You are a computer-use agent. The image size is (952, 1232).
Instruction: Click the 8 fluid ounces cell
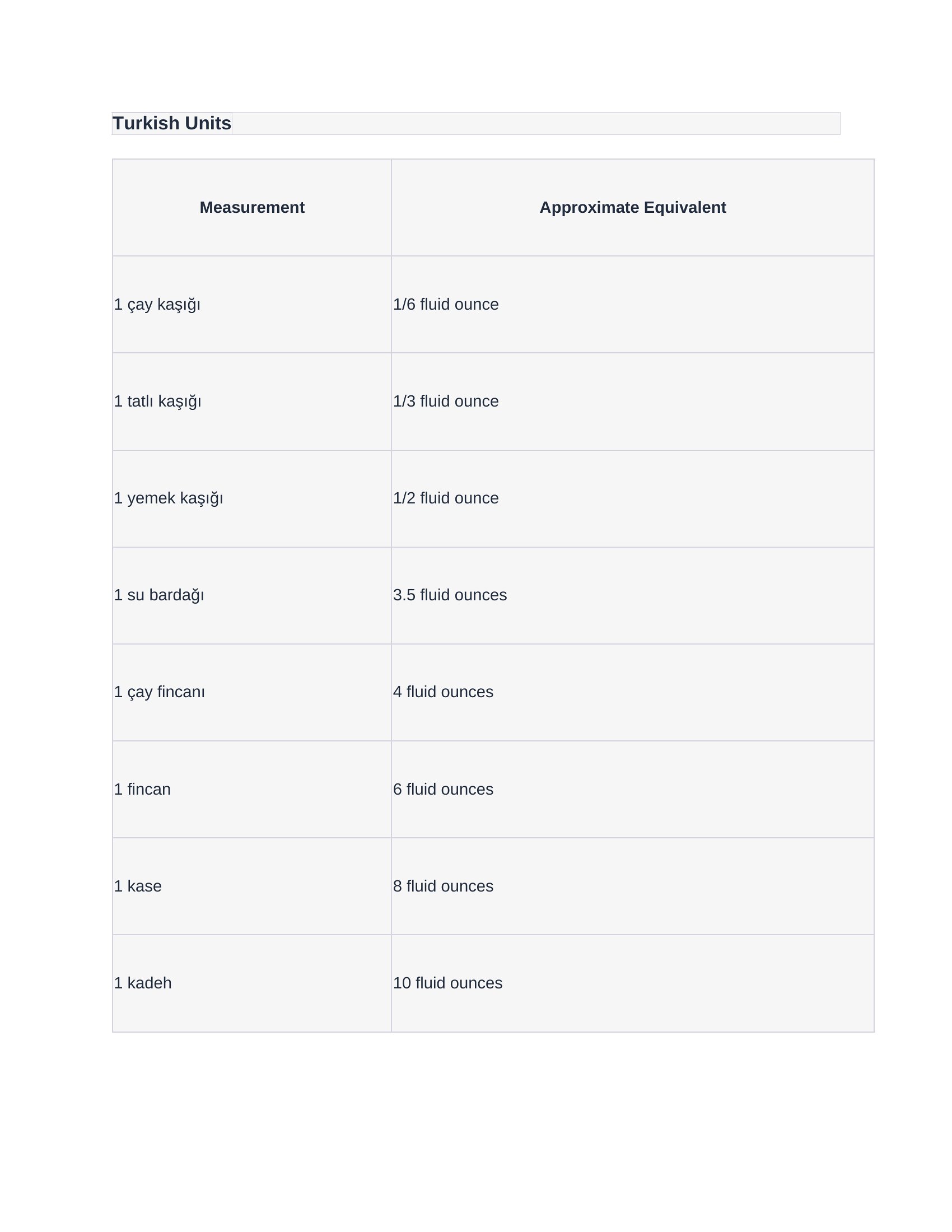633,886
